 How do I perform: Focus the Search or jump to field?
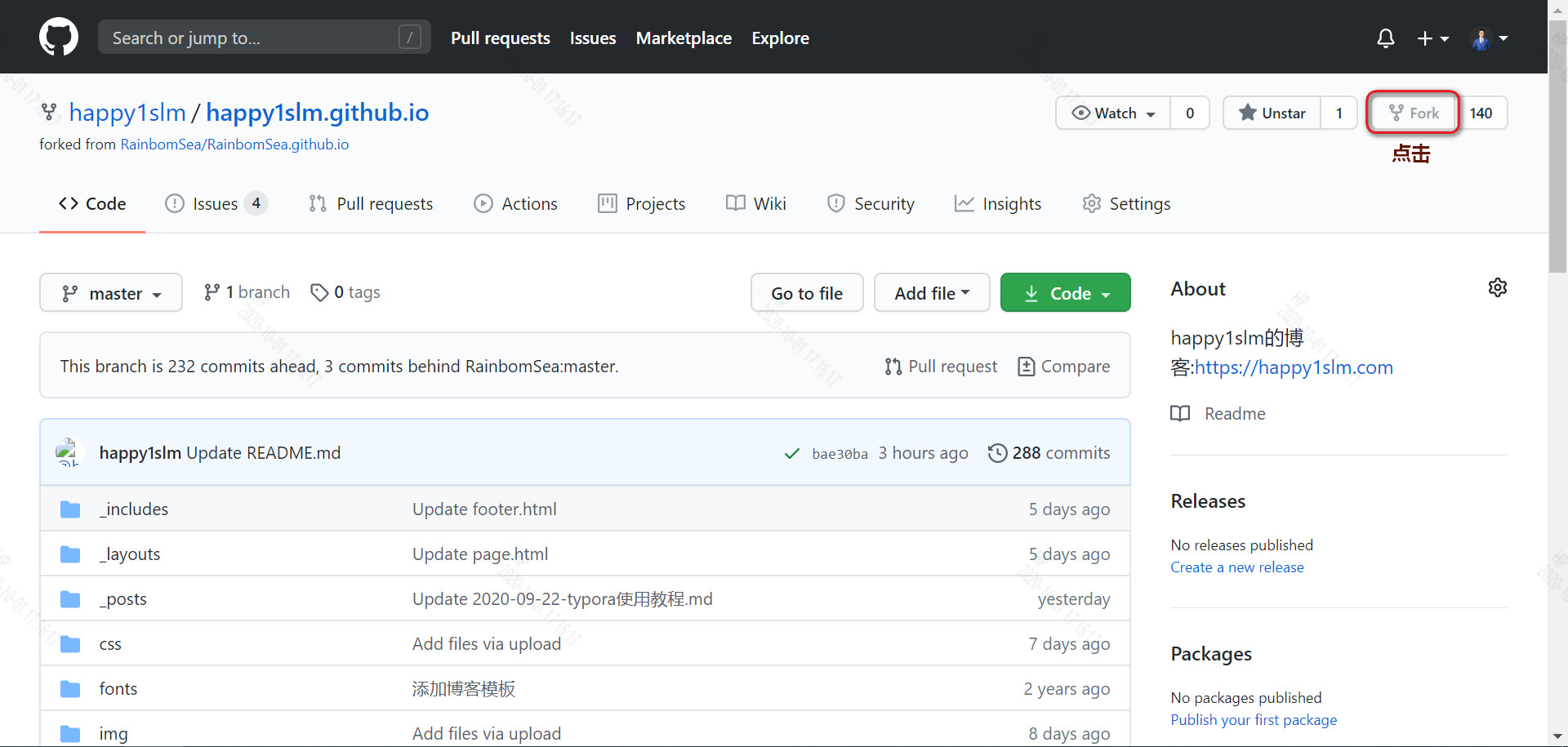pos(265,37)
